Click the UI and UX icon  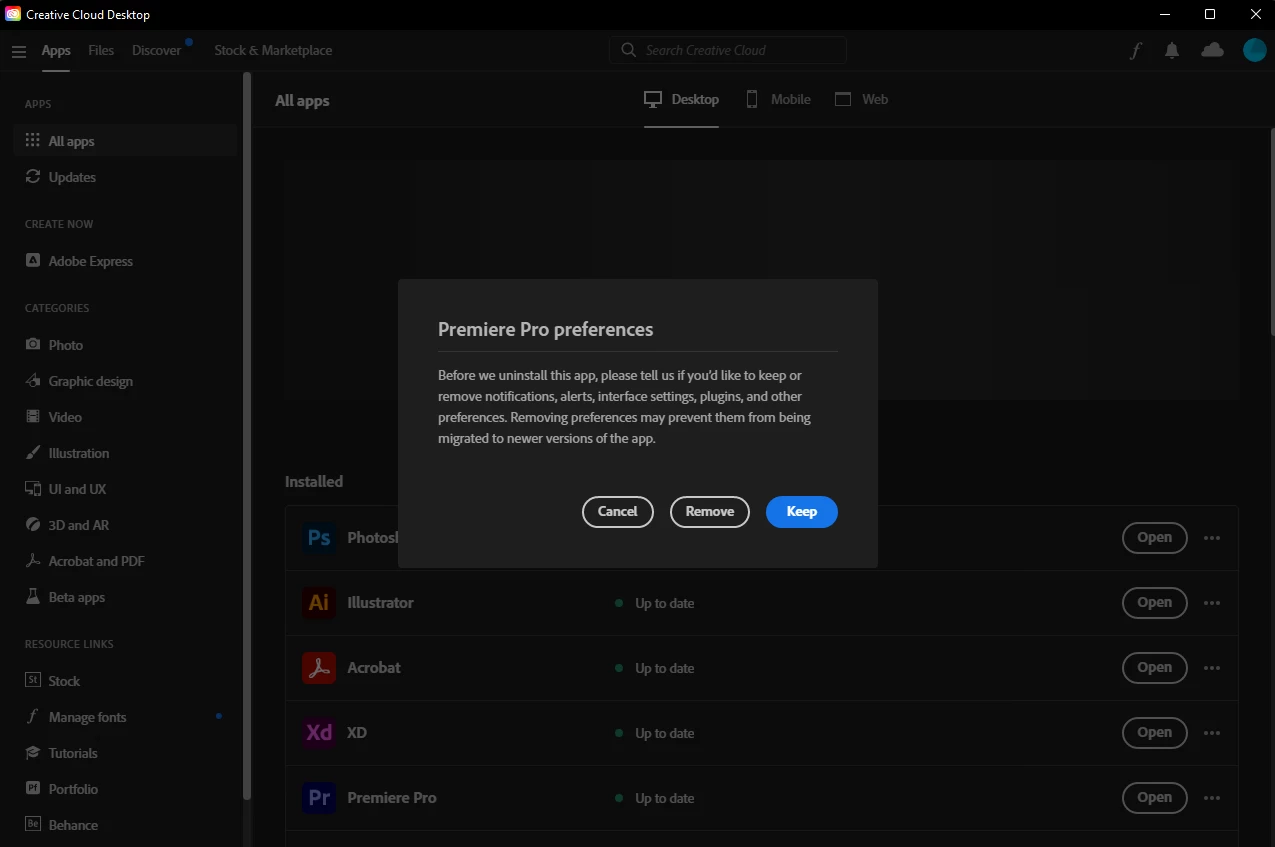click(x=33, y=489)
